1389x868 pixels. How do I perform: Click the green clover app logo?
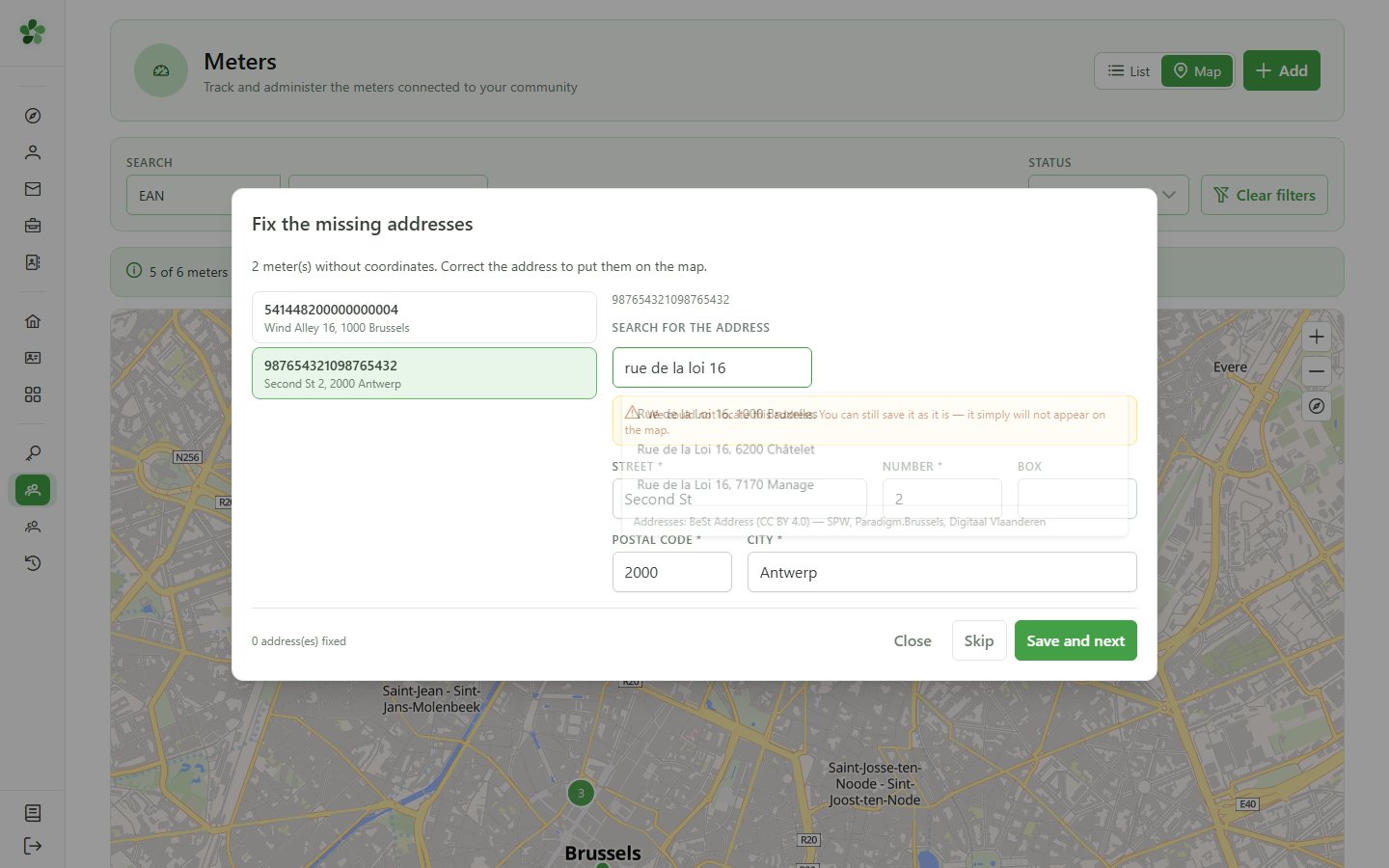click(x=33, y=32)
